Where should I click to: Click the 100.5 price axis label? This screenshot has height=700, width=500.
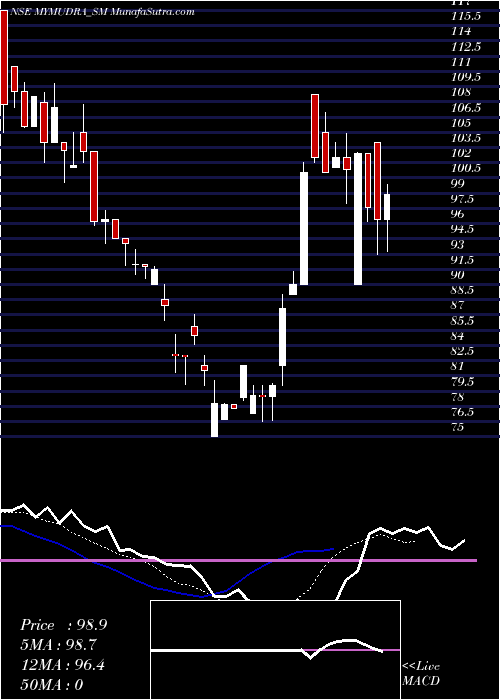click(x=466, y=168)
